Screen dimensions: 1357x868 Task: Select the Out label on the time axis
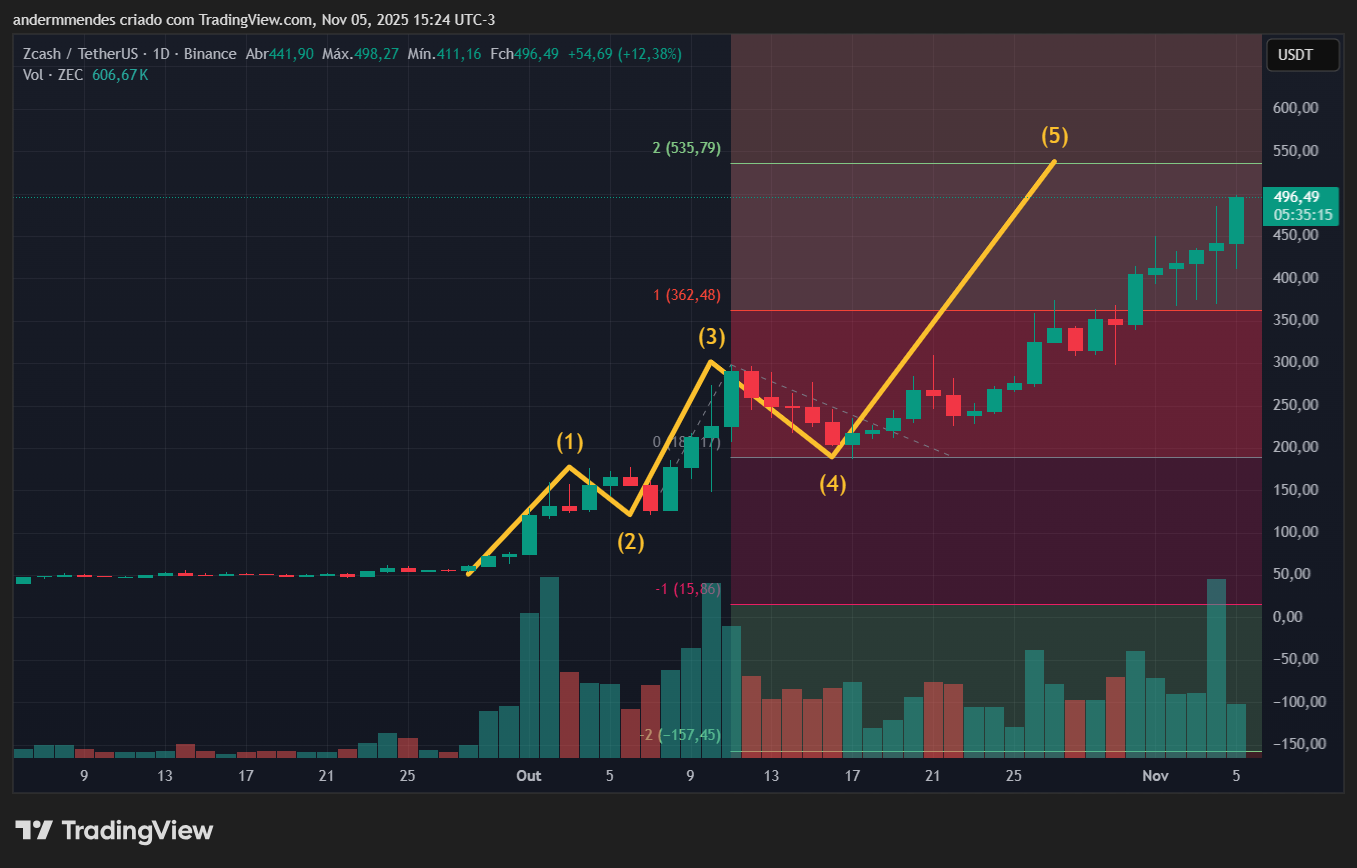[x=528, y=776]
